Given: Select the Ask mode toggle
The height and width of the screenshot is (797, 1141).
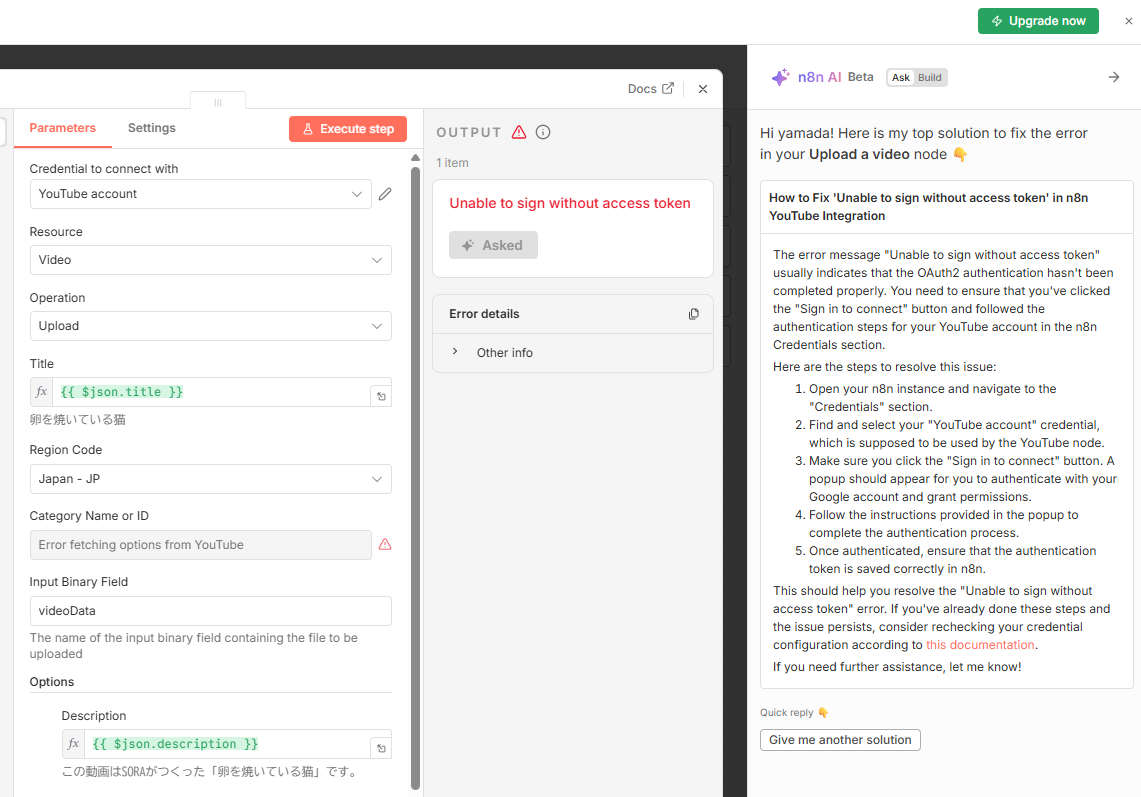Looking at the screenshot, I should [x=901, y=78].
